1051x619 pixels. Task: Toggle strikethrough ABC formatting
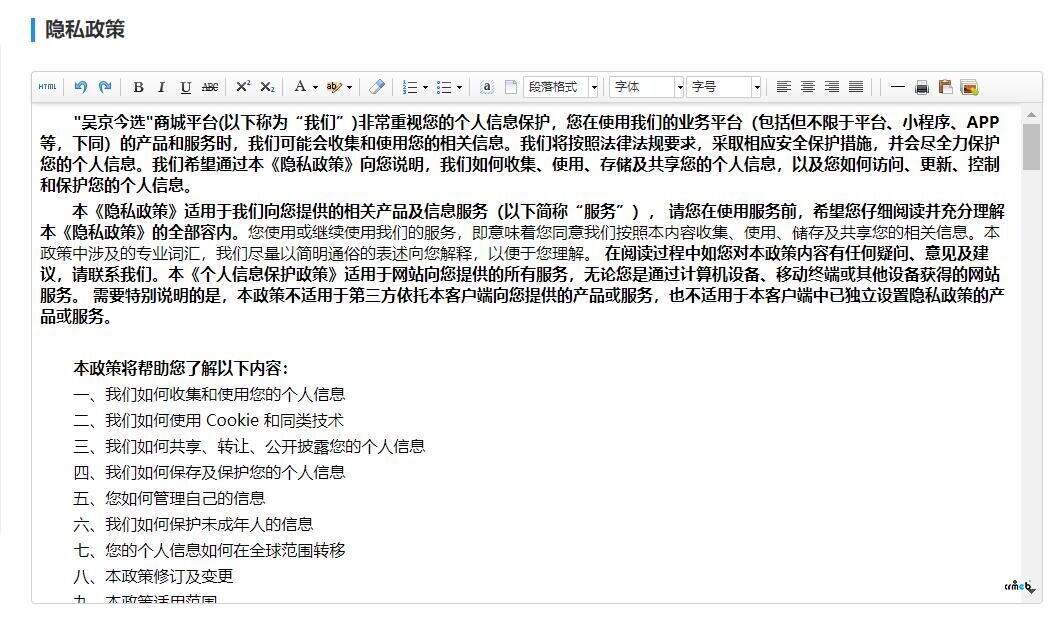pyautogui.click(x=210, y=87)
